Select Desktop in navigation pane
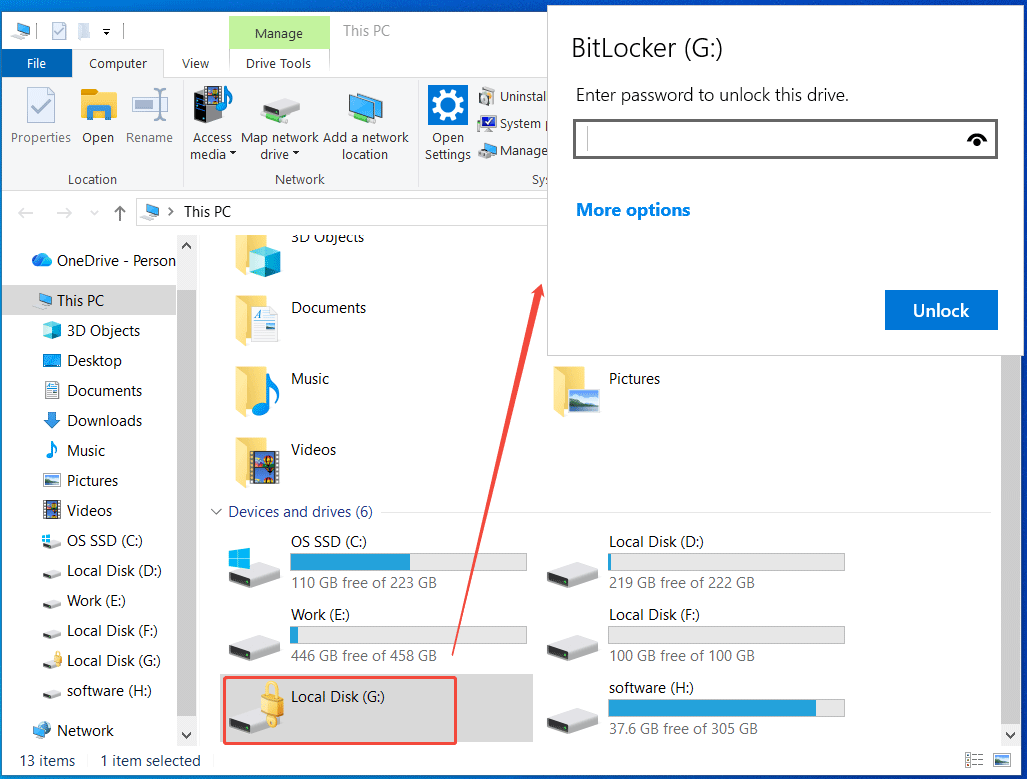 tap(83, 361)
